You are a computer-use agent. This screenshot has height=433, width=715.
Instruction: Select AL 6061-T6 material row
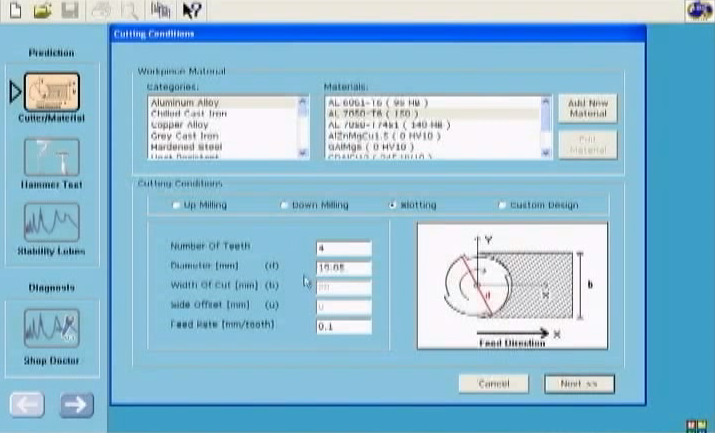click(433, 103)
